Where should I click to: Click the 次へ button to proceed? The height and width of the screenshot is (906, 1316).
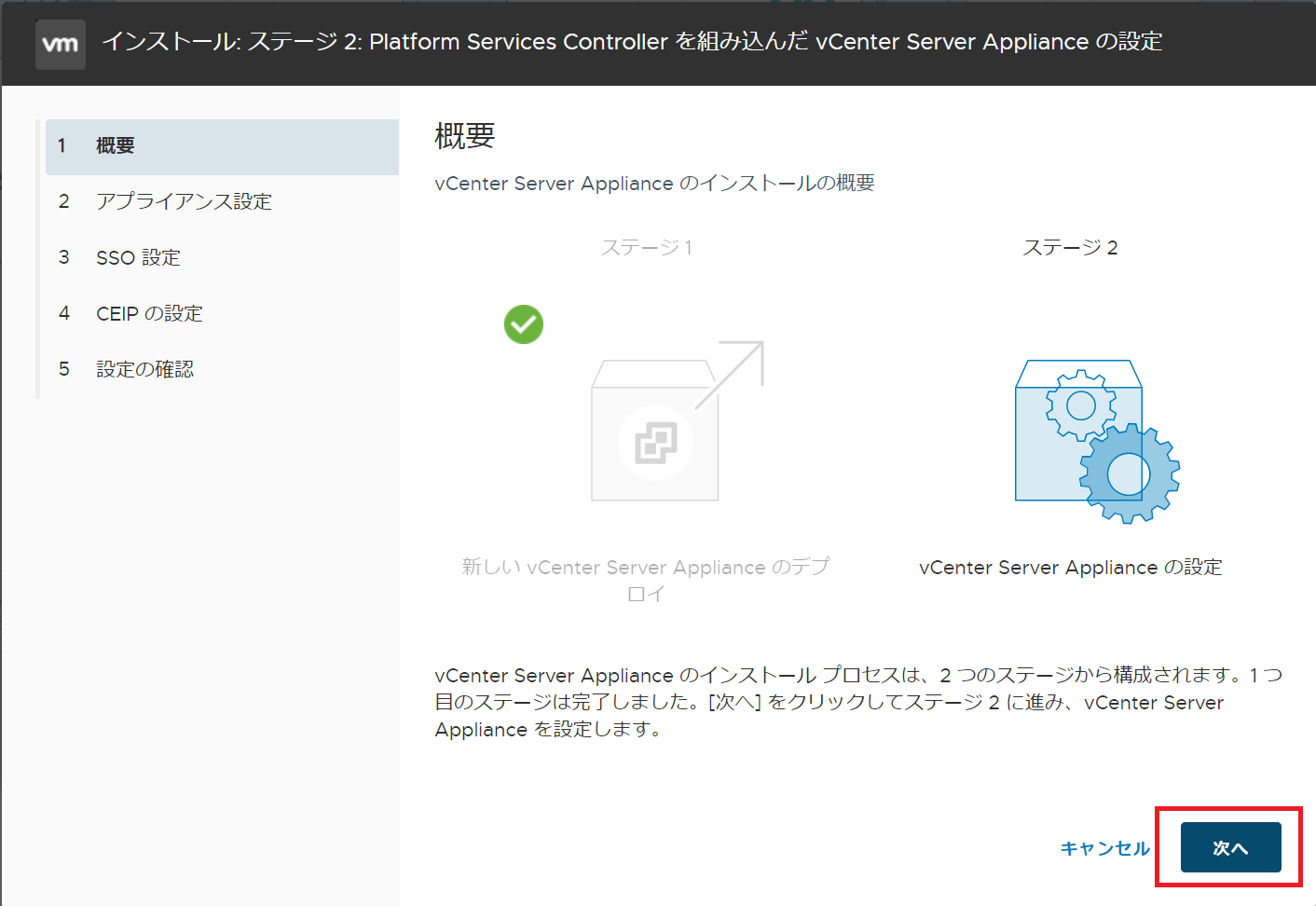point(1230,847)
